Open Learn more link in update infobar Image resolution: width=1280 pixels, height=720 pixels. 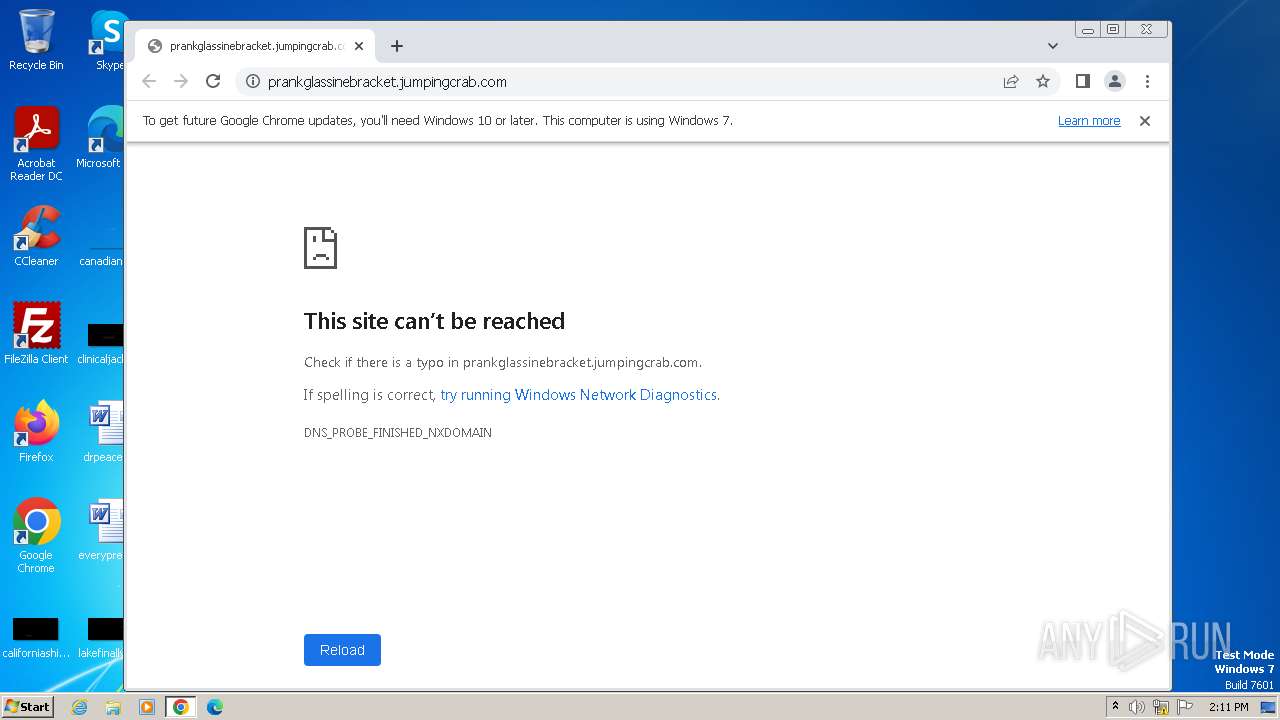1089,121
